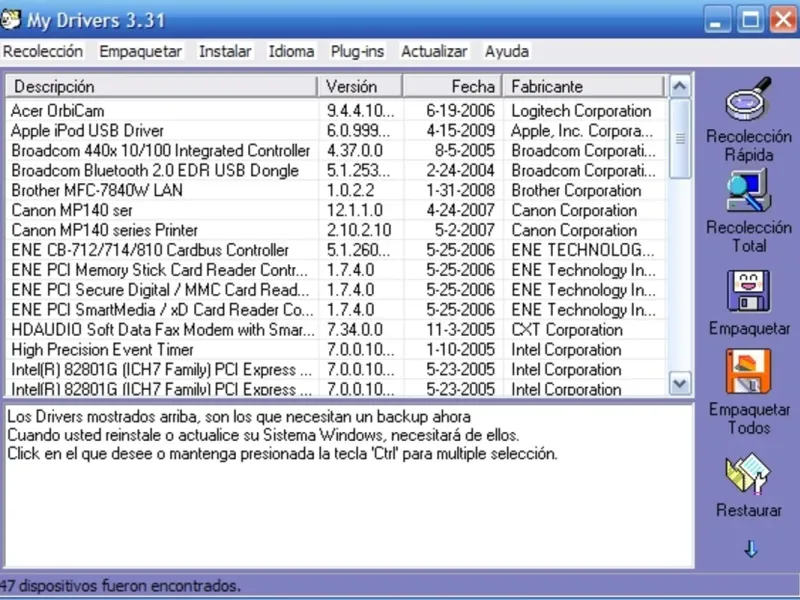Click the status bar dispositivos fueron encontrados text

click(x=120, y=586)
